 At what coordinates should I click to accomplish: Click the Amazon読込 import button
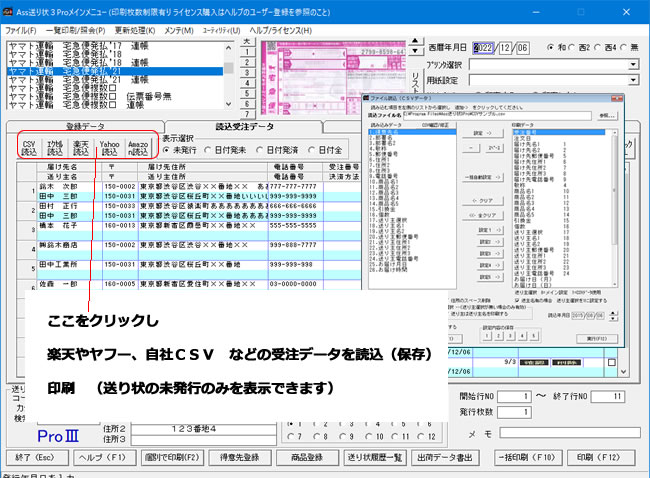tap(140, 148)
